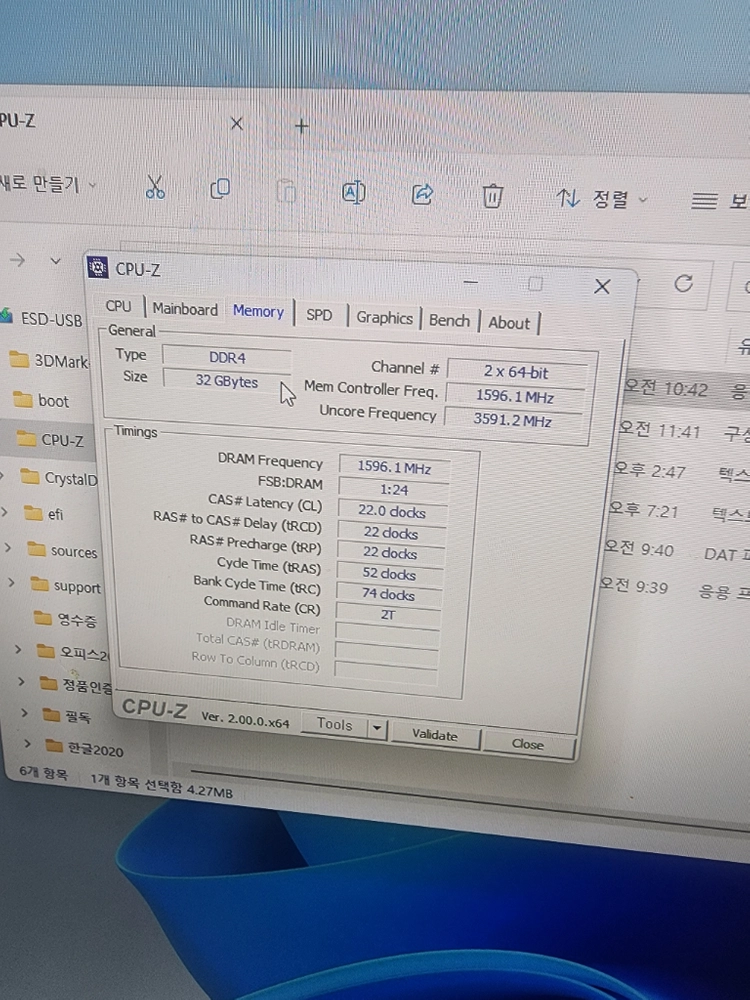Click the Explorer refresh arrow icon
This screenshot has width=750, height=1000.
tap(684, 283)
